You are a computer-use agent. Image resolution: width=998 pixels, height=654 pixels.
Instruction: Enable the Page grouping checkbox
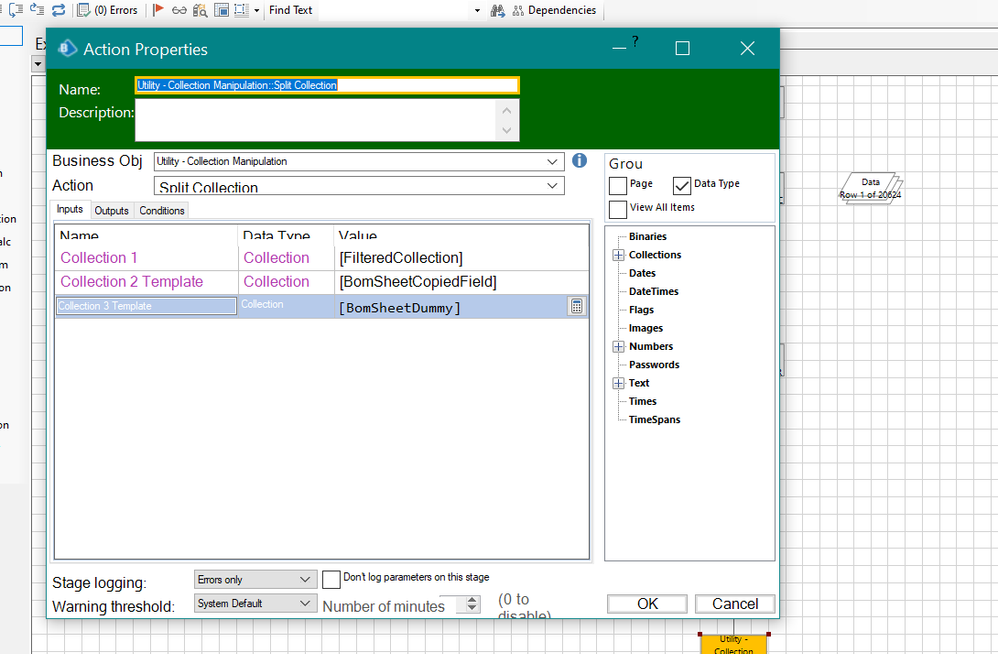[x=618, y=185]
